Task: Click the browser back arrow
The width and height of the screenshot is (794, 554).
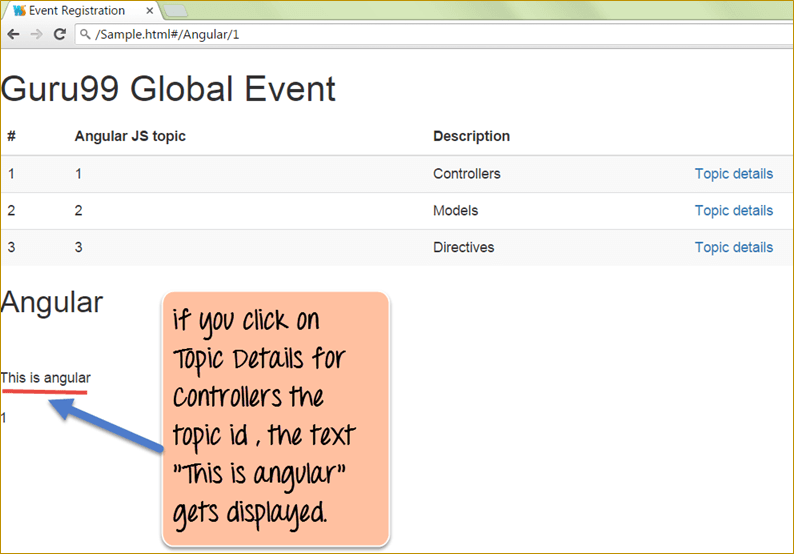Action: pyautogui.click(x=13, y=33)
